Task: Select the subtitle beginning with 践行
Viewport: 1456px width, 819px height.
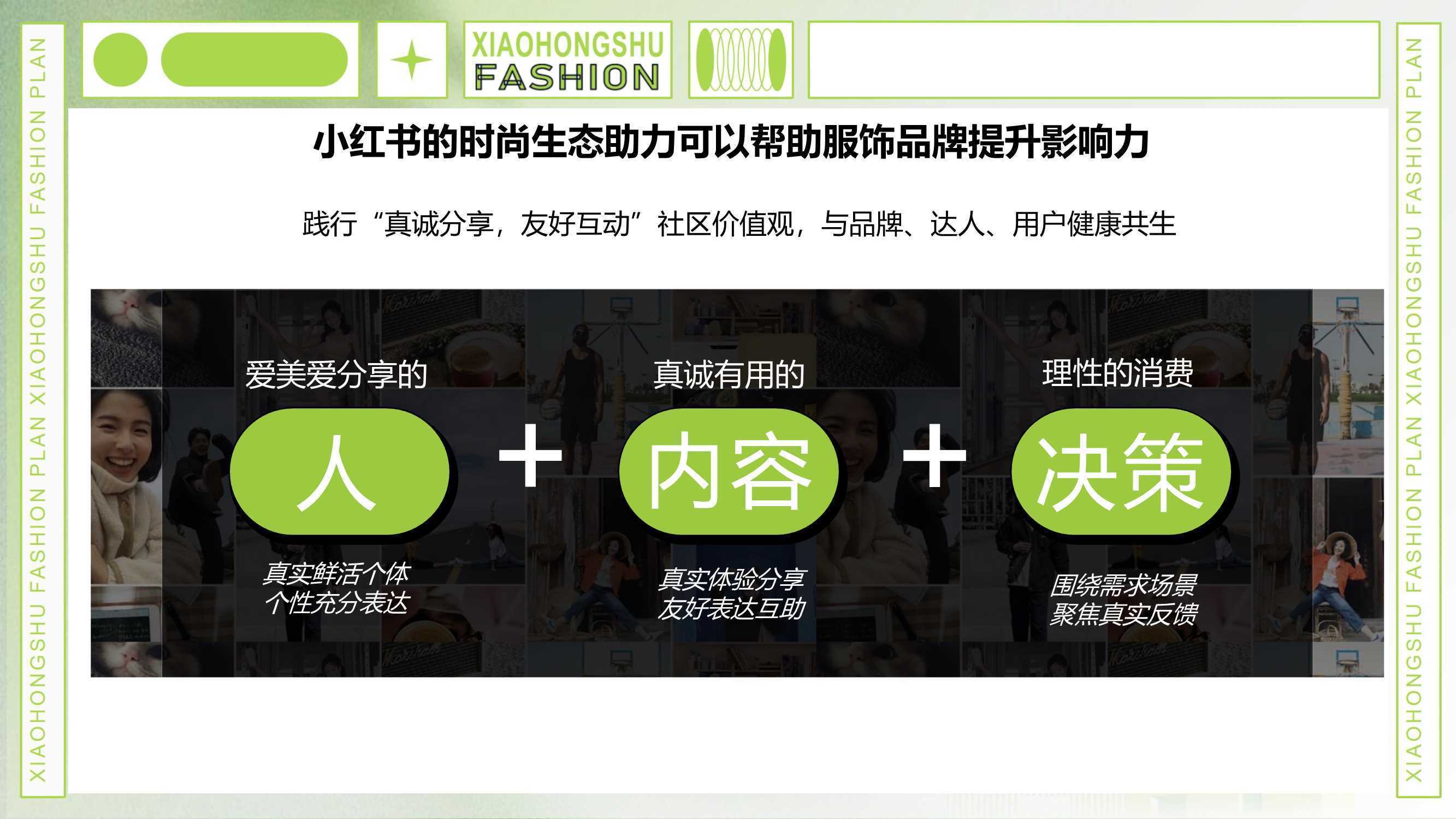Action: click(x=739, y=224)
